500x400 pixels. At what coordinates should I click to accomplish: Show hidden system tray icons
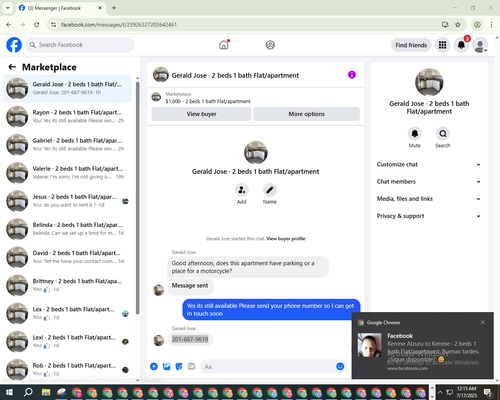click(x=440, y=392)
